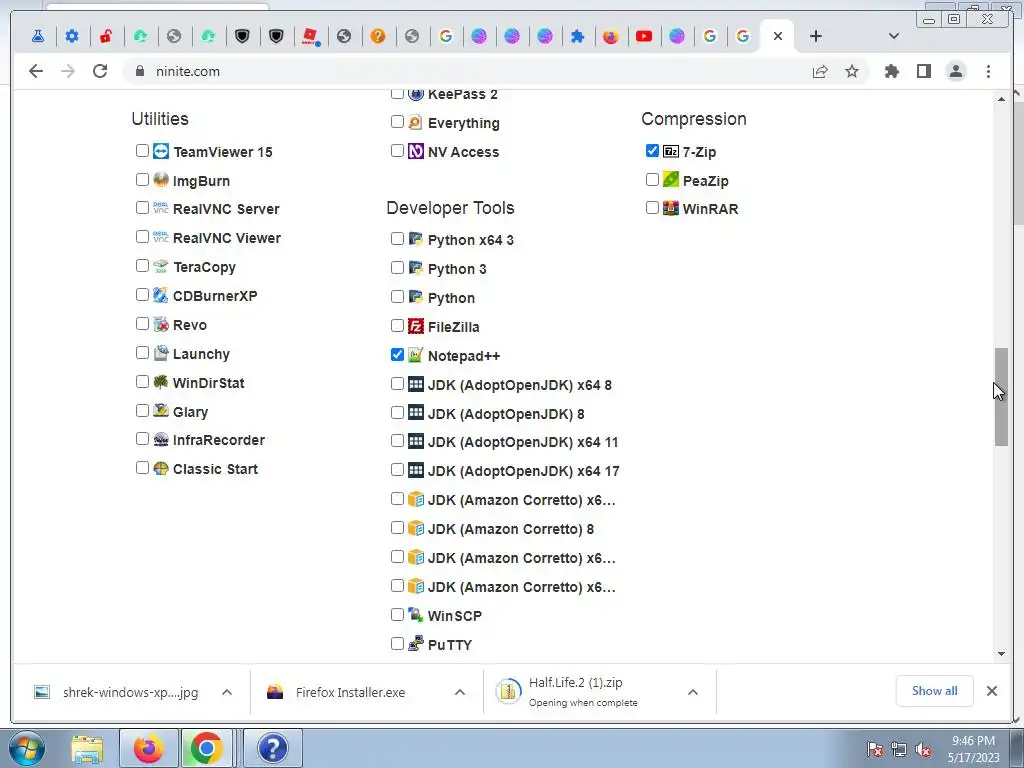Open the Chrome side panel
The height and width of the screenshot is (768, 1024).
pos(923,71)
